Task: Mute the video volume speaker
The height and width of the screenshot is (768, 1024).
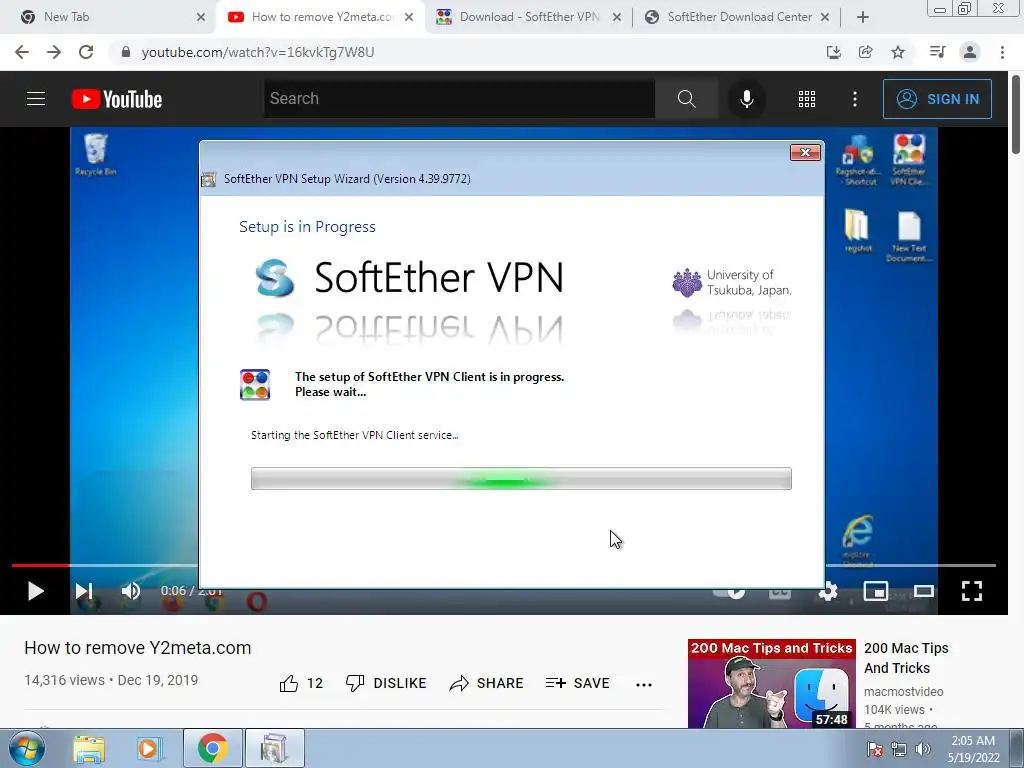Action: (131, 591)
